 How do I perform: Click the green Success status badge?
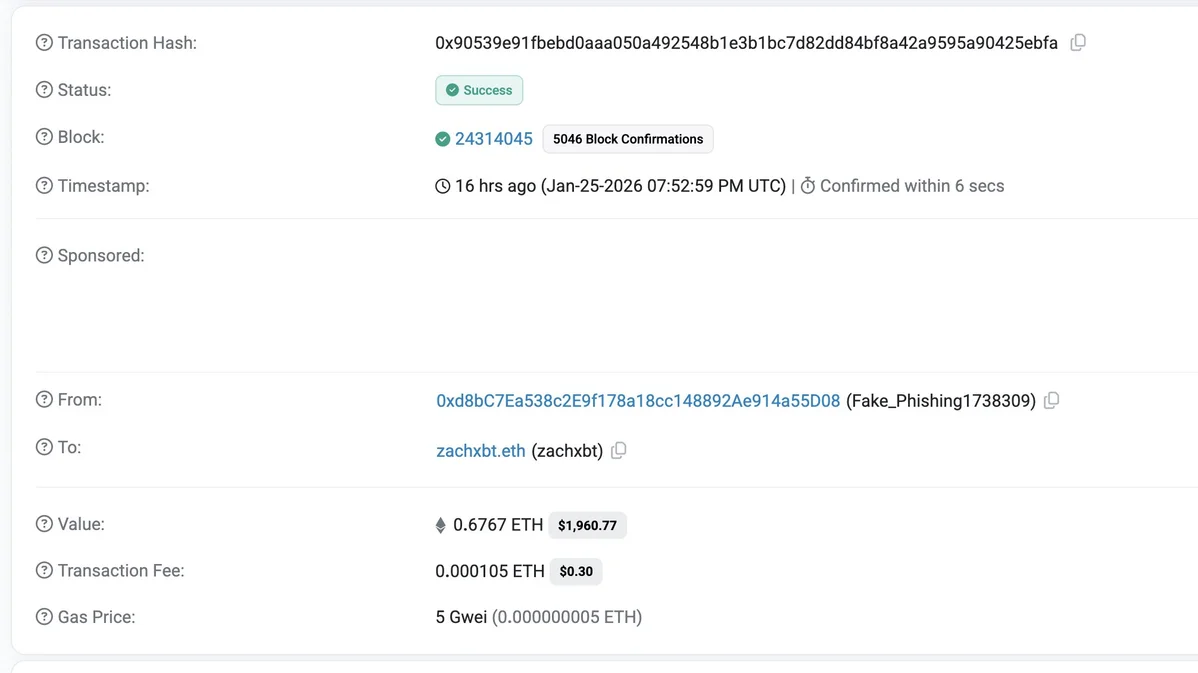pos(479,90)
